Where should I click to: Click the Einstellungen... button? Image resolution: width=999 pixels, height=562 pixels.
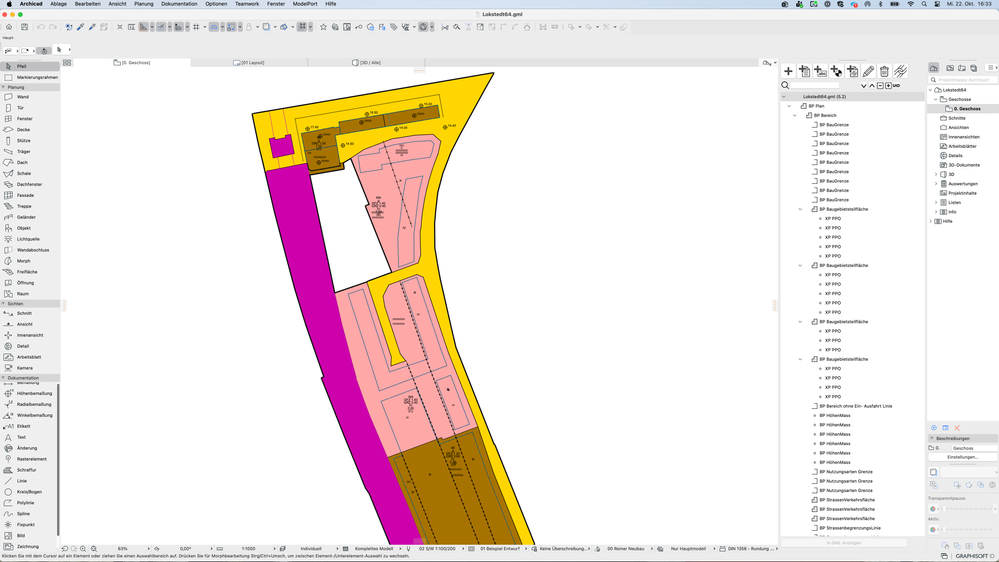click(x=963, y=457)
